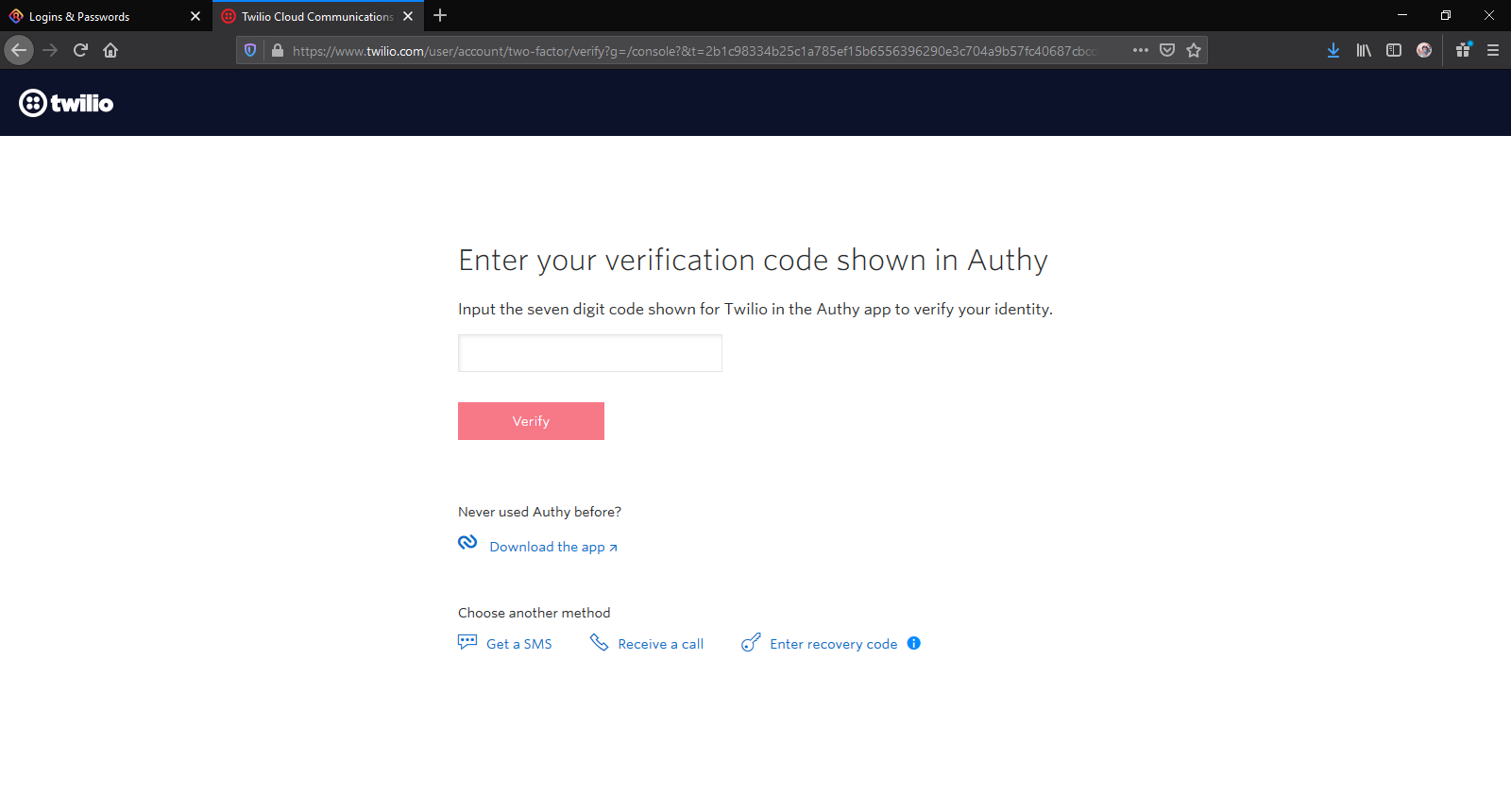
Task: Restore down the browser window
Action: click(x=1446, y=15)
